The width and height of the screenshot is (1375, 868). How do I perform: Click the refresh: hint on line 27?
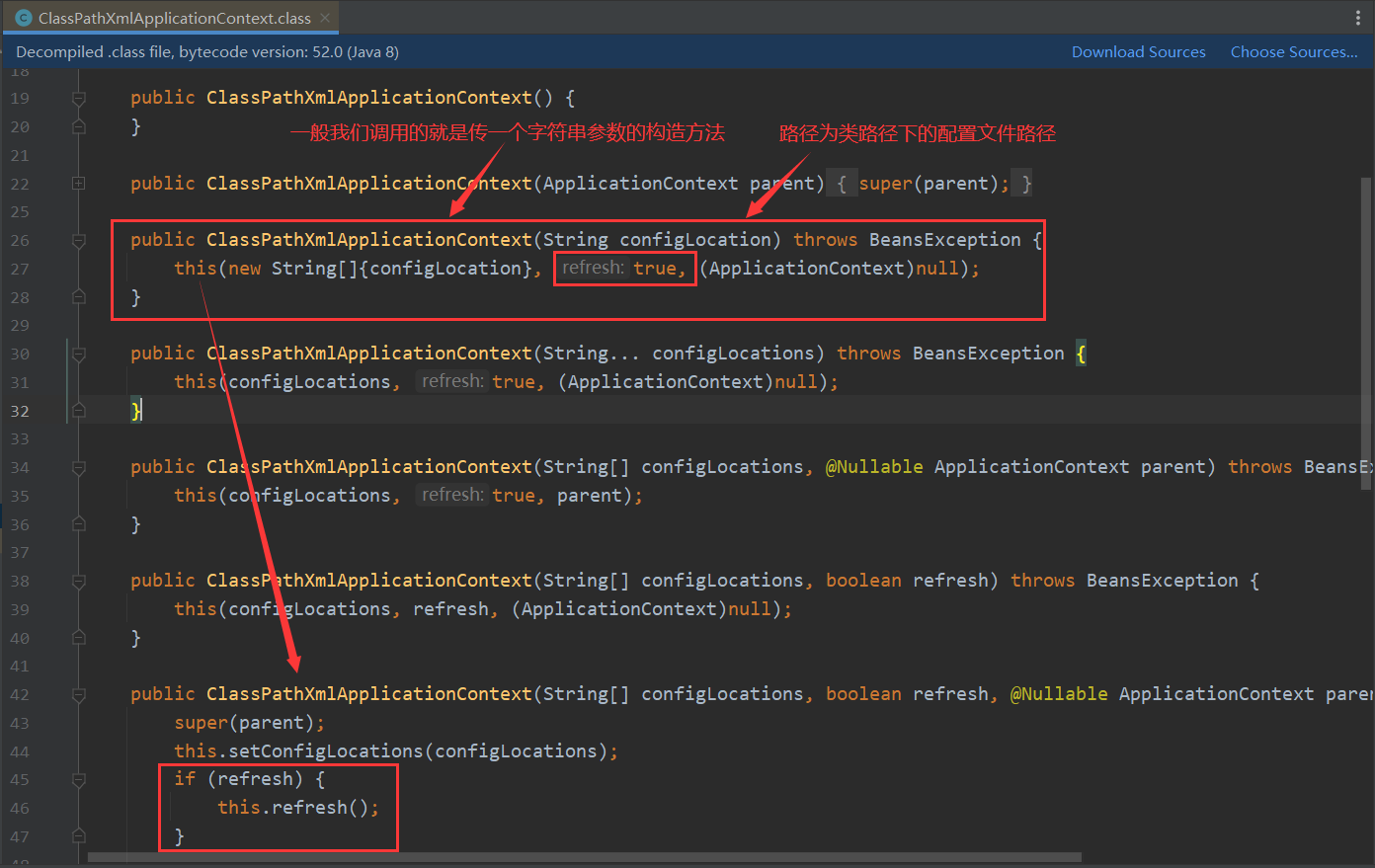[593, 268]
